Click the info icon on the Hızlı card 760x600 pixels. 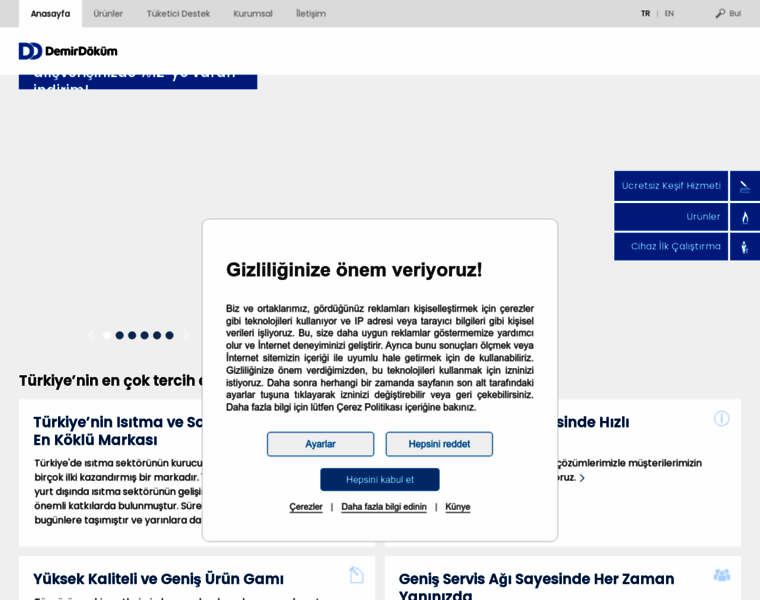click(x=721, y=418)
